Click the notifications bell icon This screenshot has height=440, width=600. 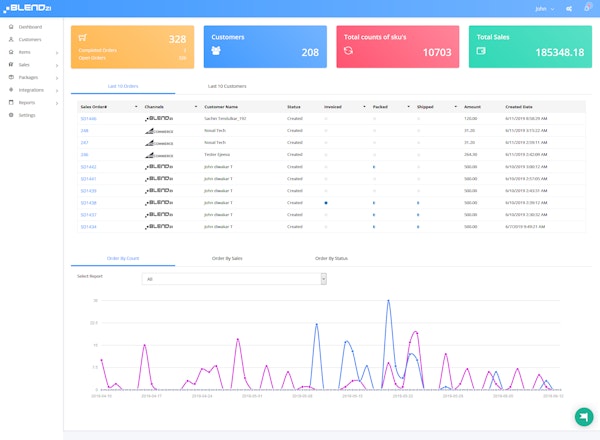point(586,8)
